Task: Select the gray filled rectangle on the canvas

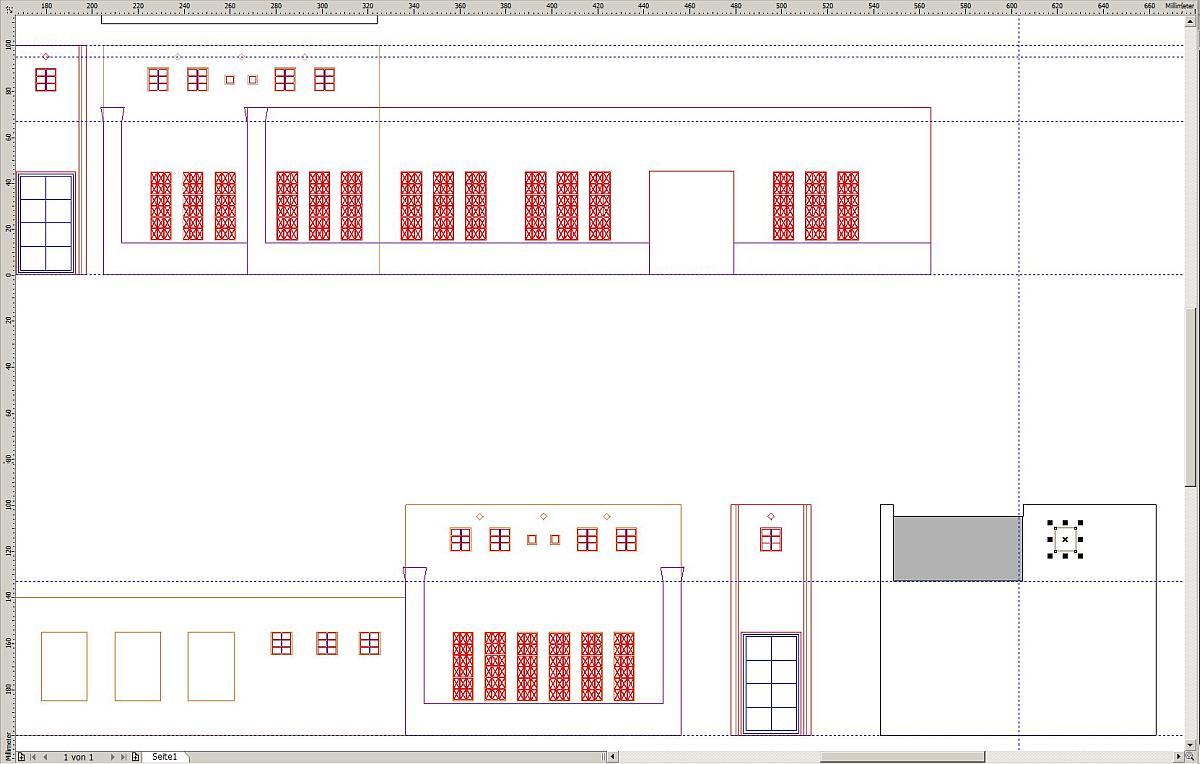Action: point(956,548)
